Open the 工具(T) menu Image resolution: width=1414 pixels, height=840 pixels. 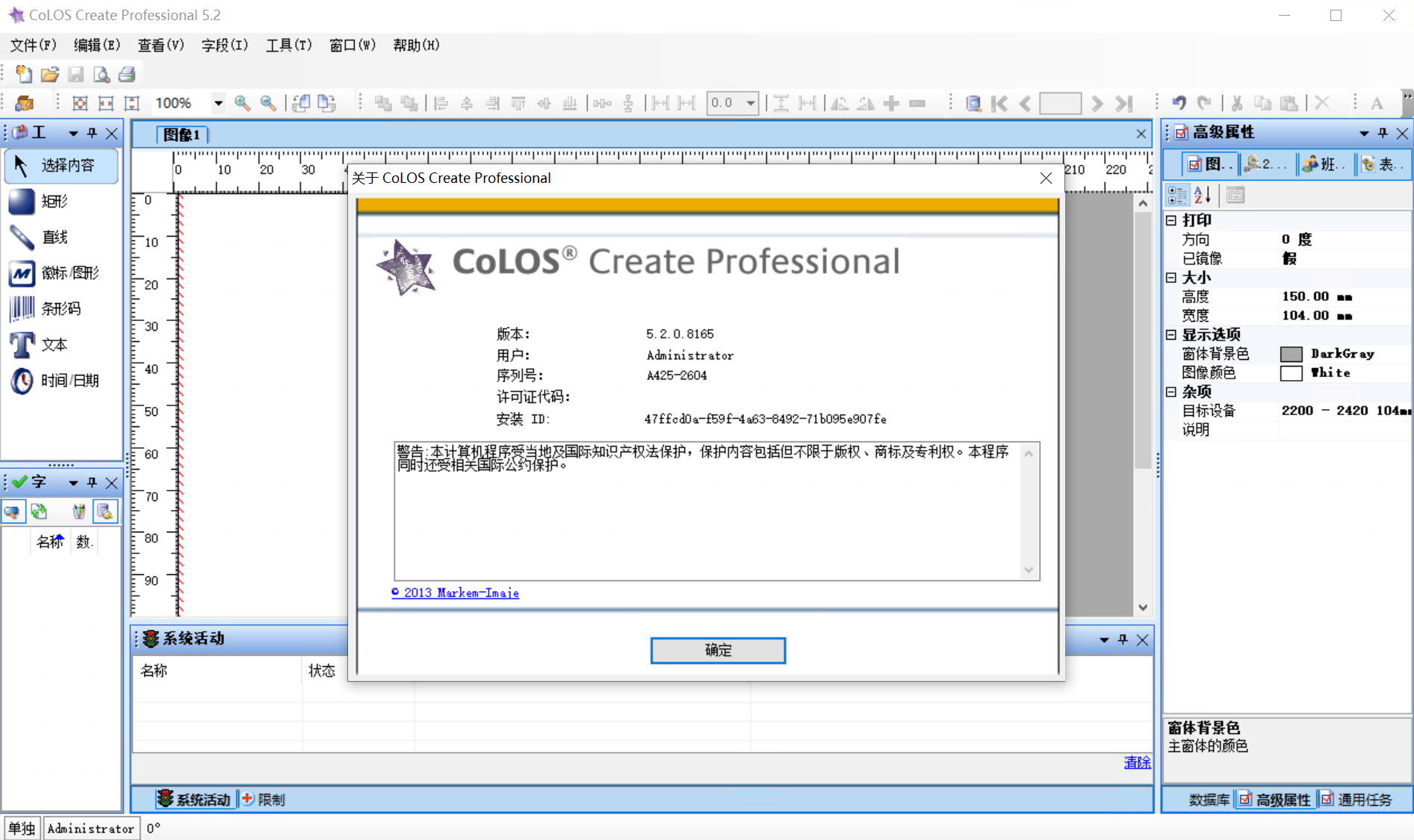coord(289,46)
